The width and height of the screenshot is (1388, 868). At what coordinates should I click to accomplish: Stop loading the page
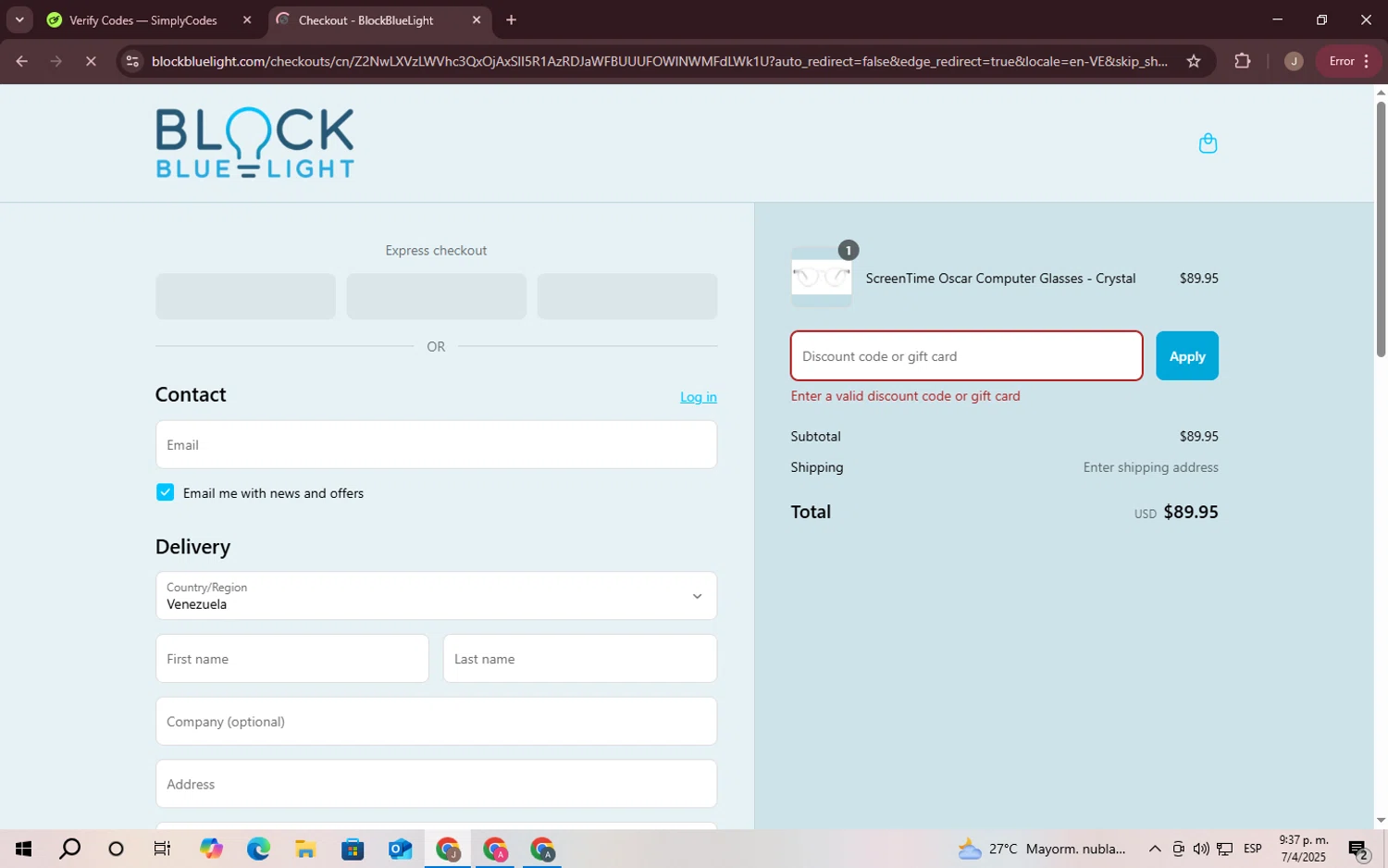[x=91, y=61]
